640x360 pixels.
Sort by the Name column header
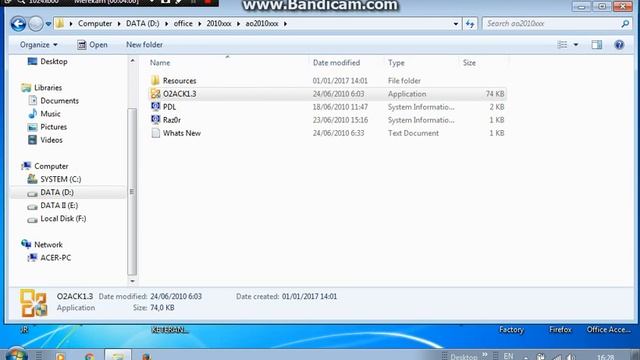coord(160,63)
